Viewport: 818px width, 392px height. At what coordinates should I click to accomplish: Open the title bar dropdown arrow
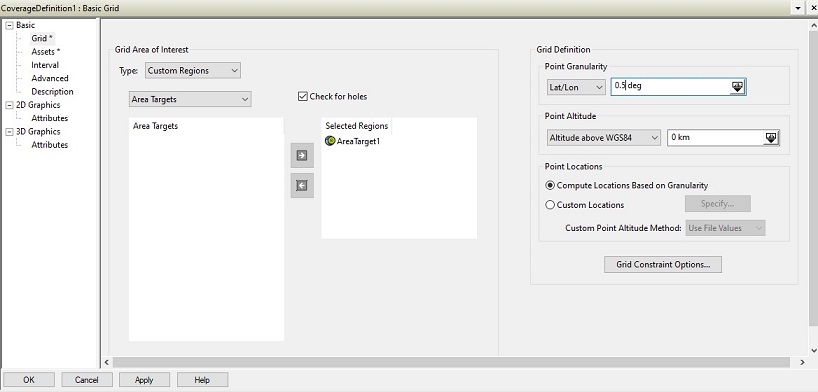[798, 8]
